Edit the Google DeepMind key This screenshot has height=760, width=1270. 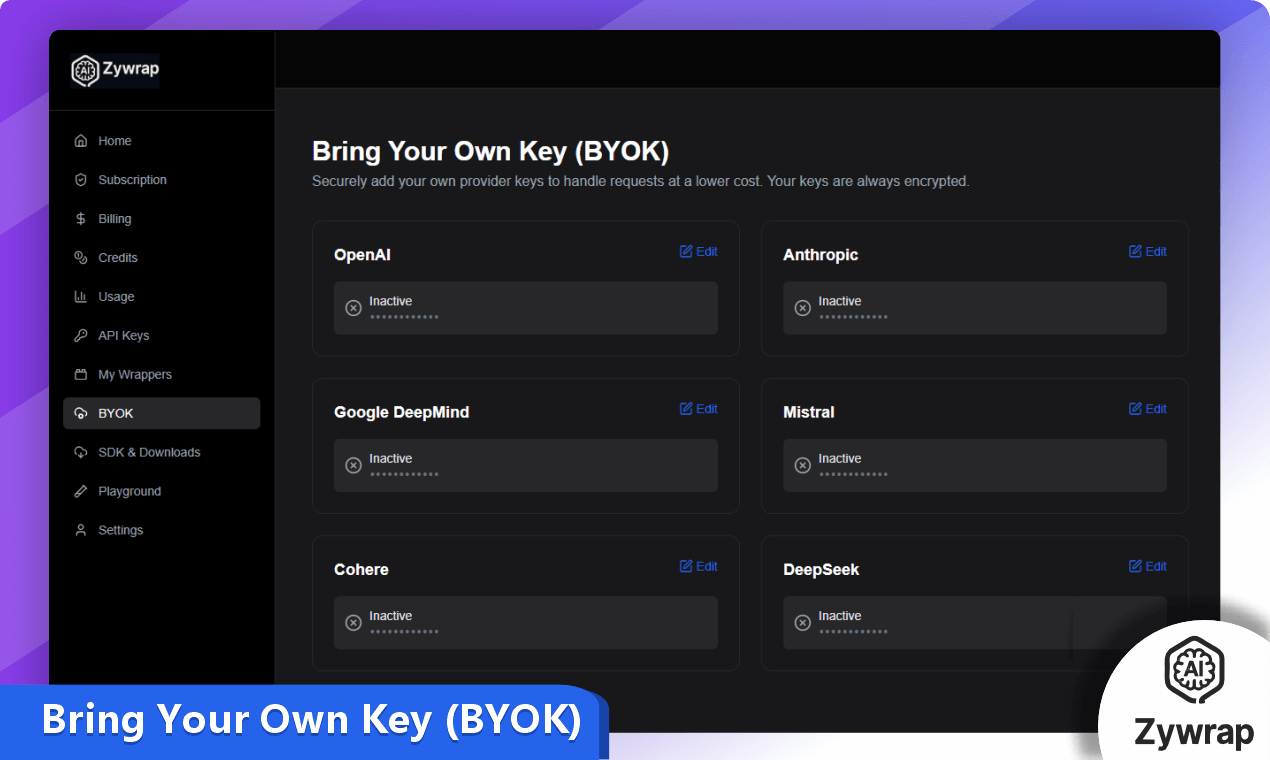[698, 409]
